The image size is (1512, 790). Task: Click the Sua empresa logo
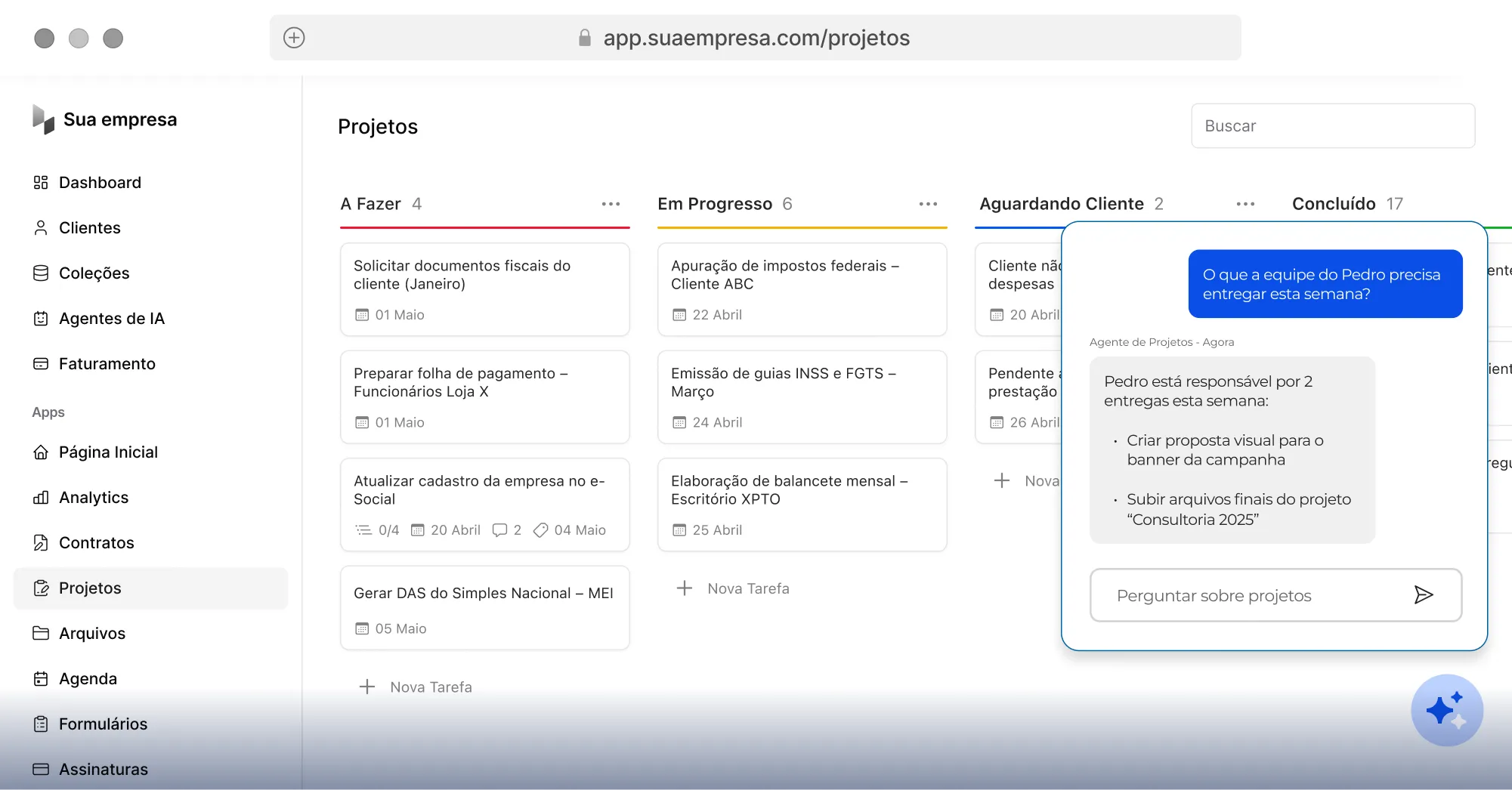44,119
